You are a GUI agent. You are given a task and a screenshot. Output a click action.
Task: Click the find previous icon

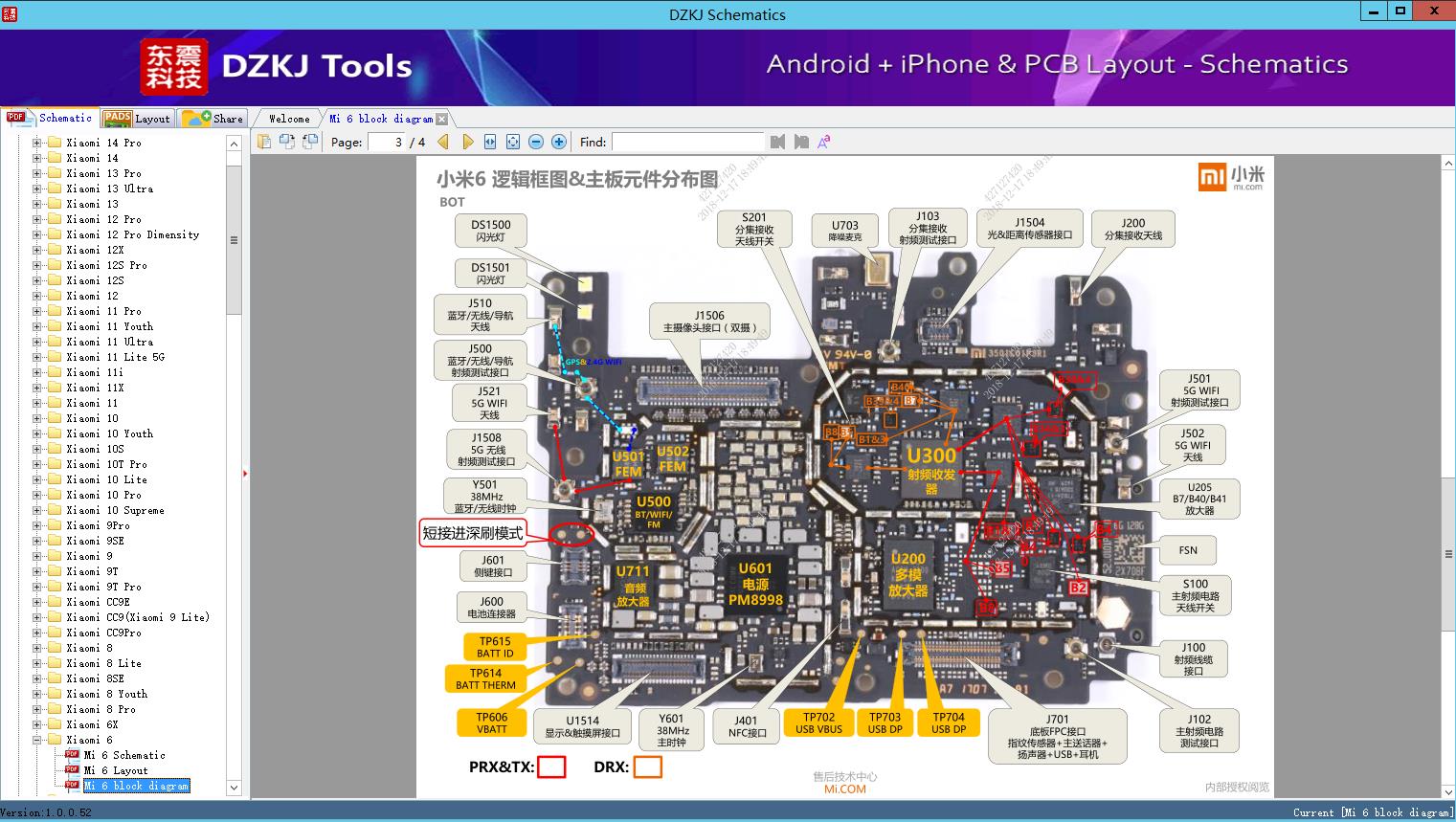pyautogui.click(x=777, y=142)
